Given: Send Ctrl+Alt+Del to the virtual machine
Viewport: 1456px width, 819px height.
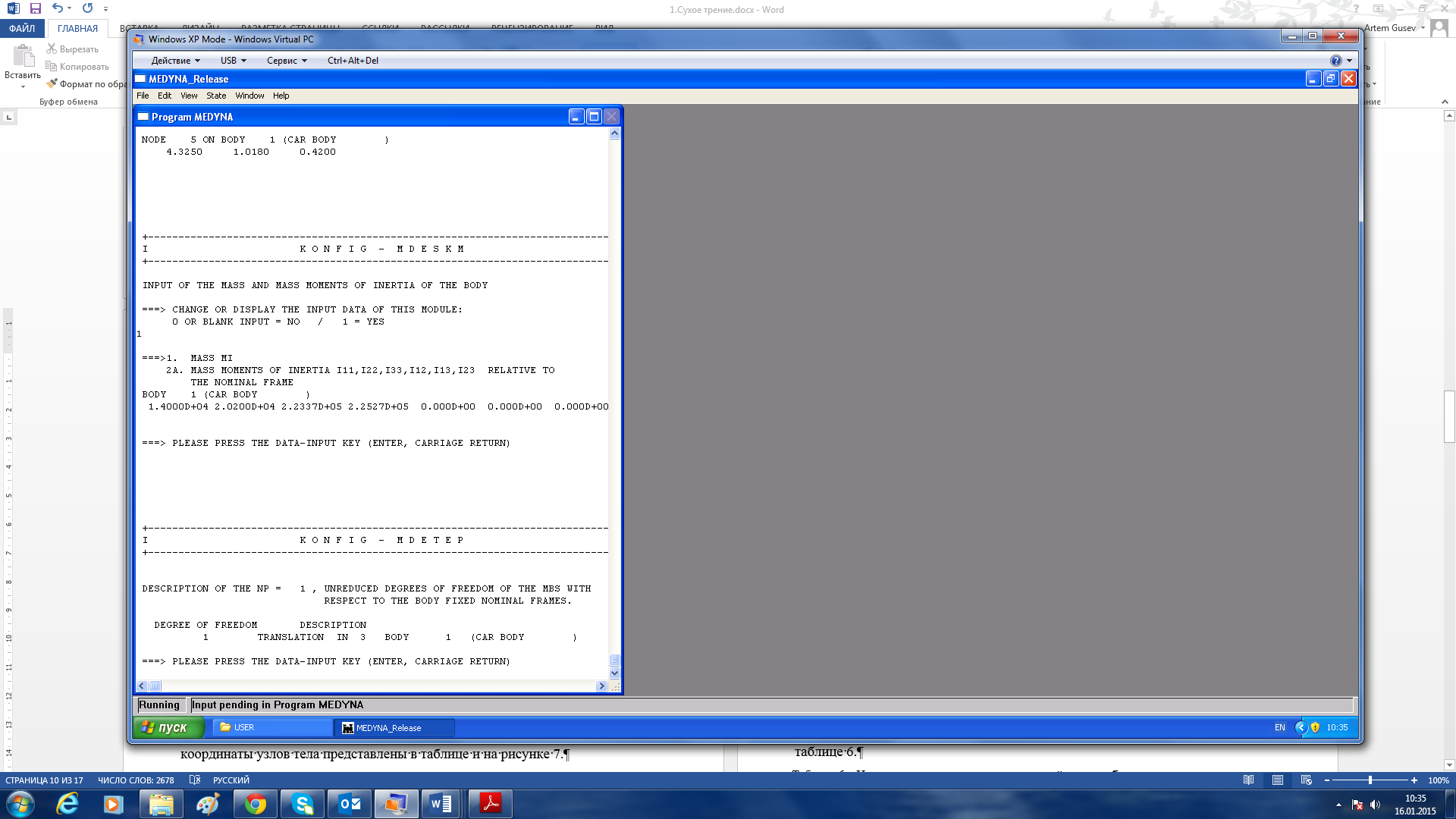Looking at the screenshot, I should click(353, 61).
